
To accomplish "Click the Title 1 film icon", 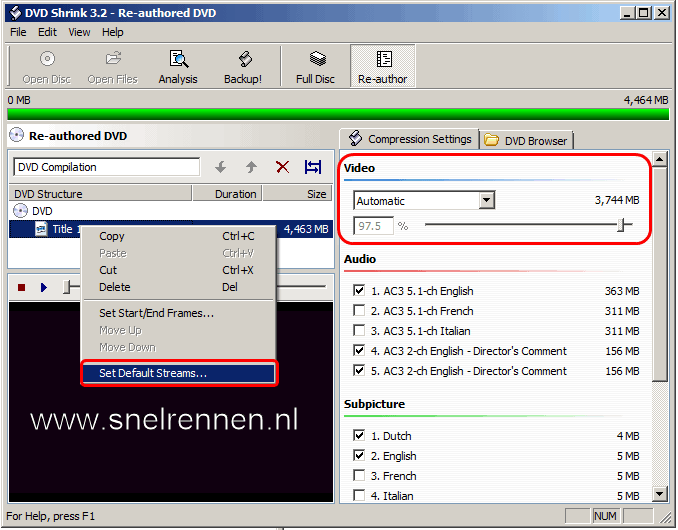I will 41,229.
